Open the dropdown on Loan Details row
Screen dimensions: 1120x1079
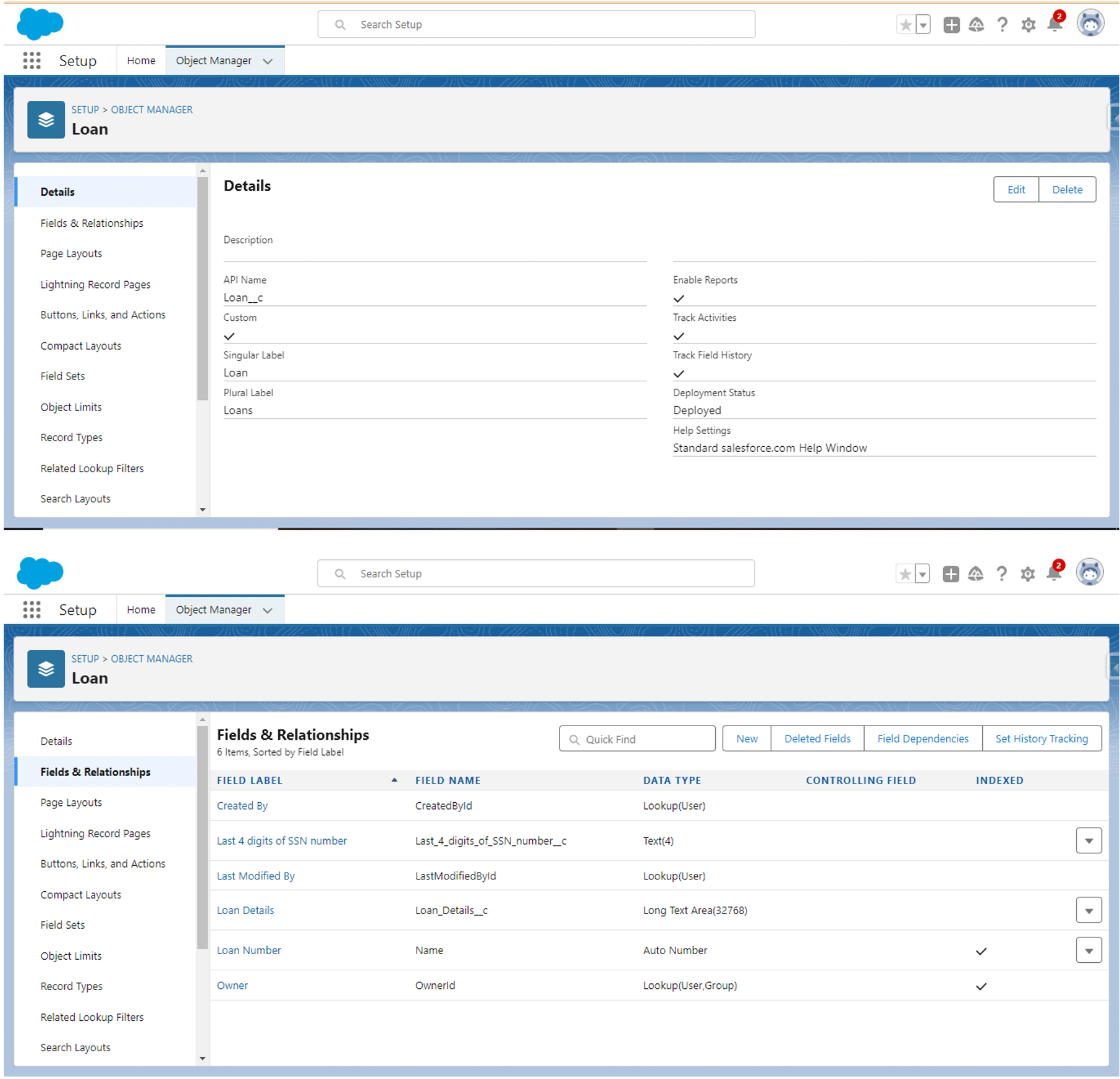(x=1089, y=910)
